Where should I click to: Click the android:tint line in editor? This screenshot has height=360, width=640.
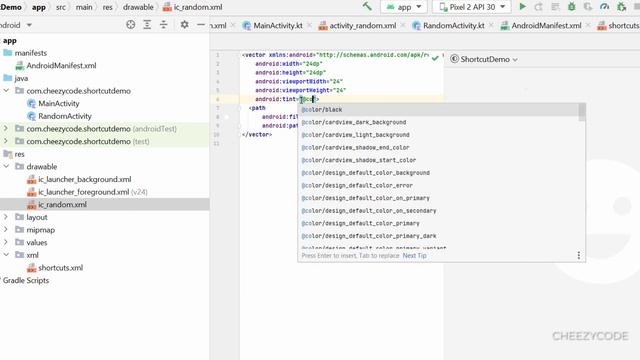click(287, 99)
